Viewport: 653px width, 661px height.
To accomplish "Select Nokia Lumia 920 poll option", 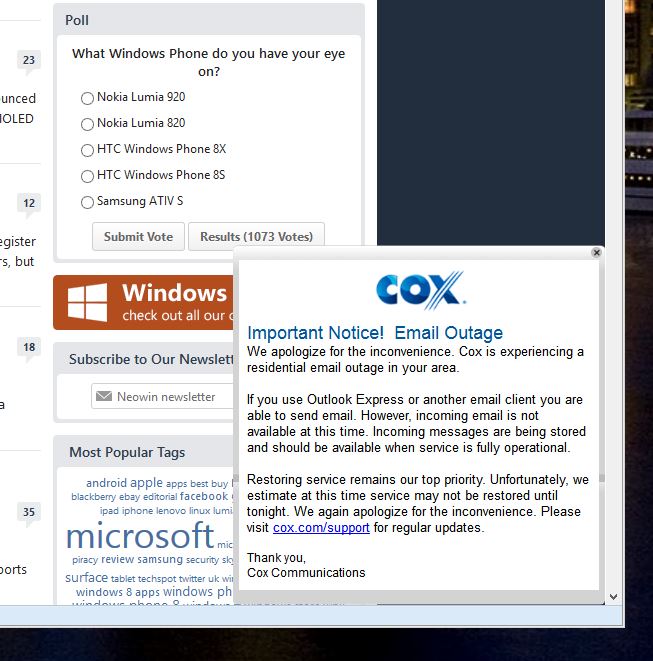I will point(87,98).
